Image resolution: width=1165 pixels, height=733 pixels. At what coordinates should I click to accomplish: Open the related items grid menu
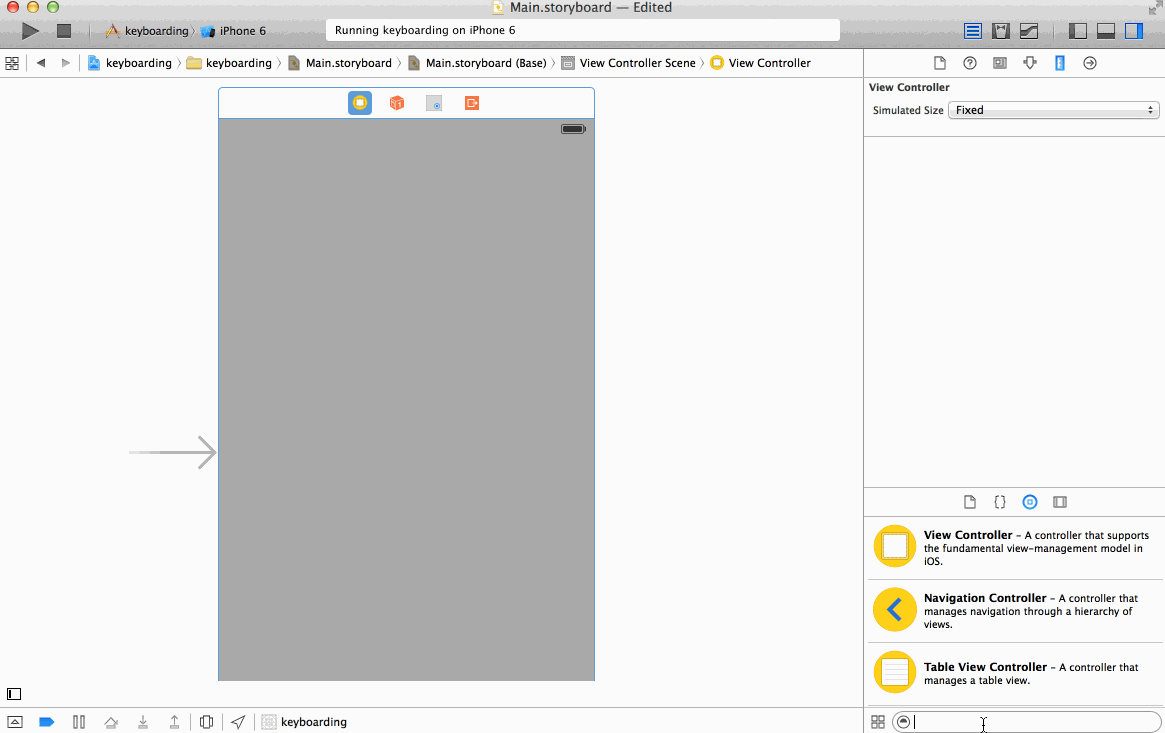(12, 63)
